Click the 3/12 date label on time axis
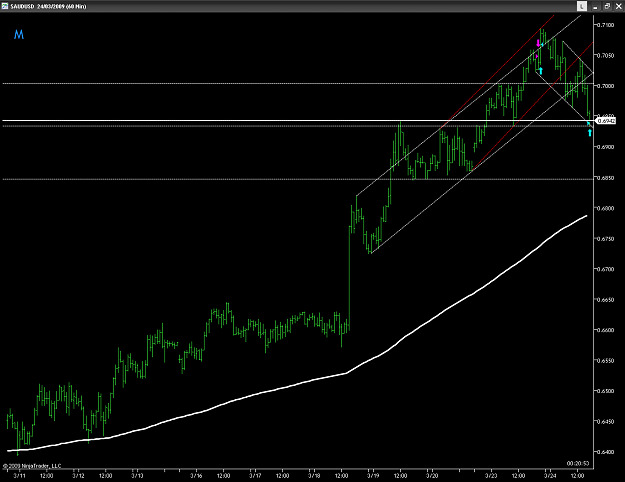Screen dimensions: 625x482 tap(79, 476)
